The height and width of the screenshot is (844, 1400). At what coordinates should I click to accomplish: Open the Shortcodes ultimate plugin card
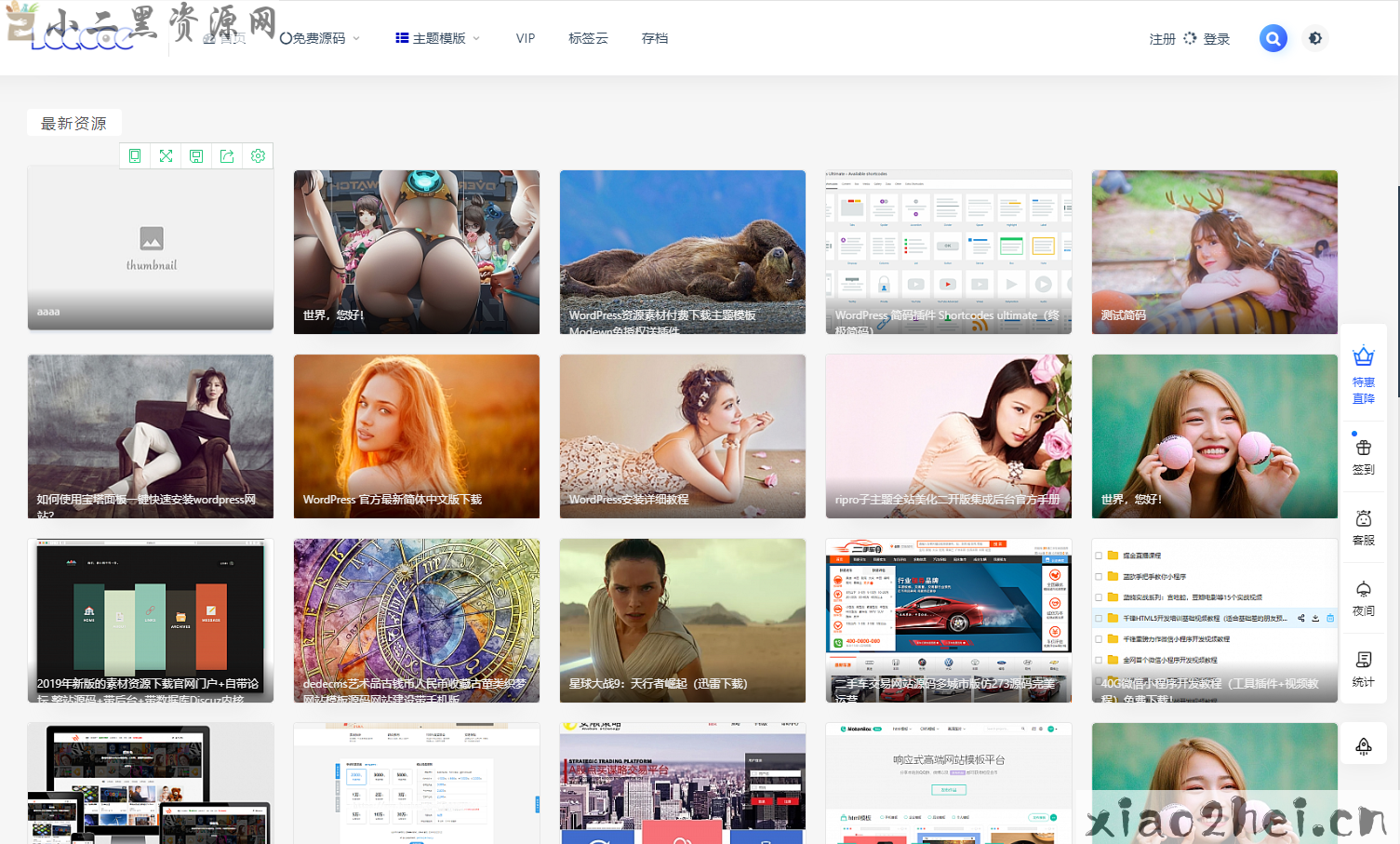tap(949, 252)
